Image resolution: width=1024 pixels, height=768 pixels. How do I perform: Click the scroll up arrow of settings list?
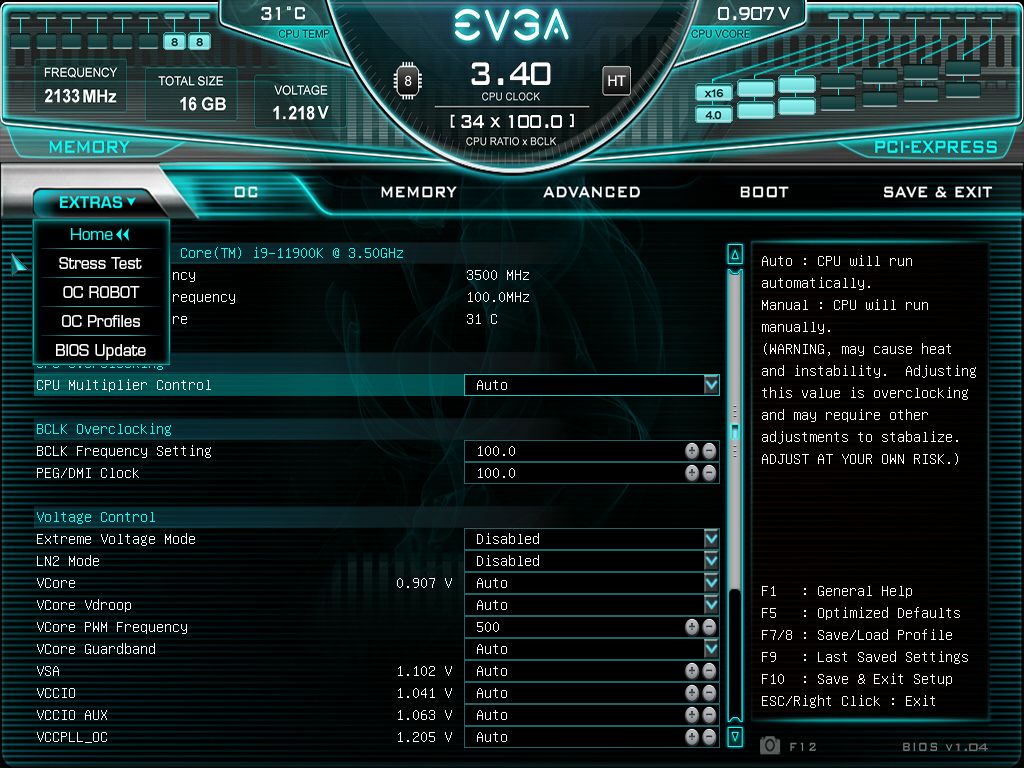click(735, 255)
